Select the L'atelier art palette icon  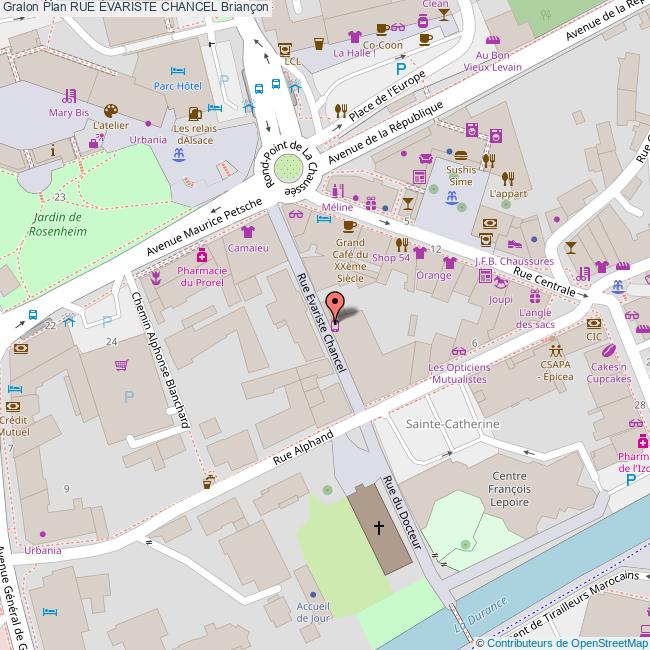click(x=111, y=110)
